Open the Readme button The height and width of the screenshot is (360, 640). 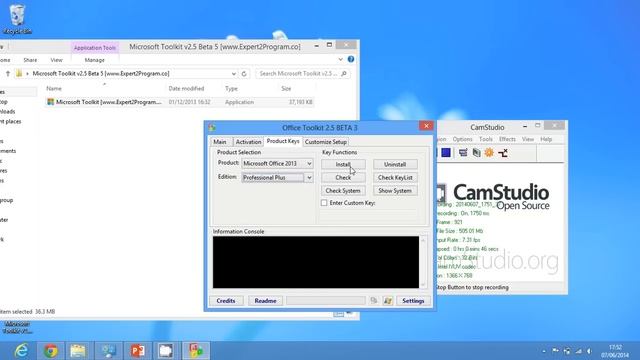tap(265, 301)
